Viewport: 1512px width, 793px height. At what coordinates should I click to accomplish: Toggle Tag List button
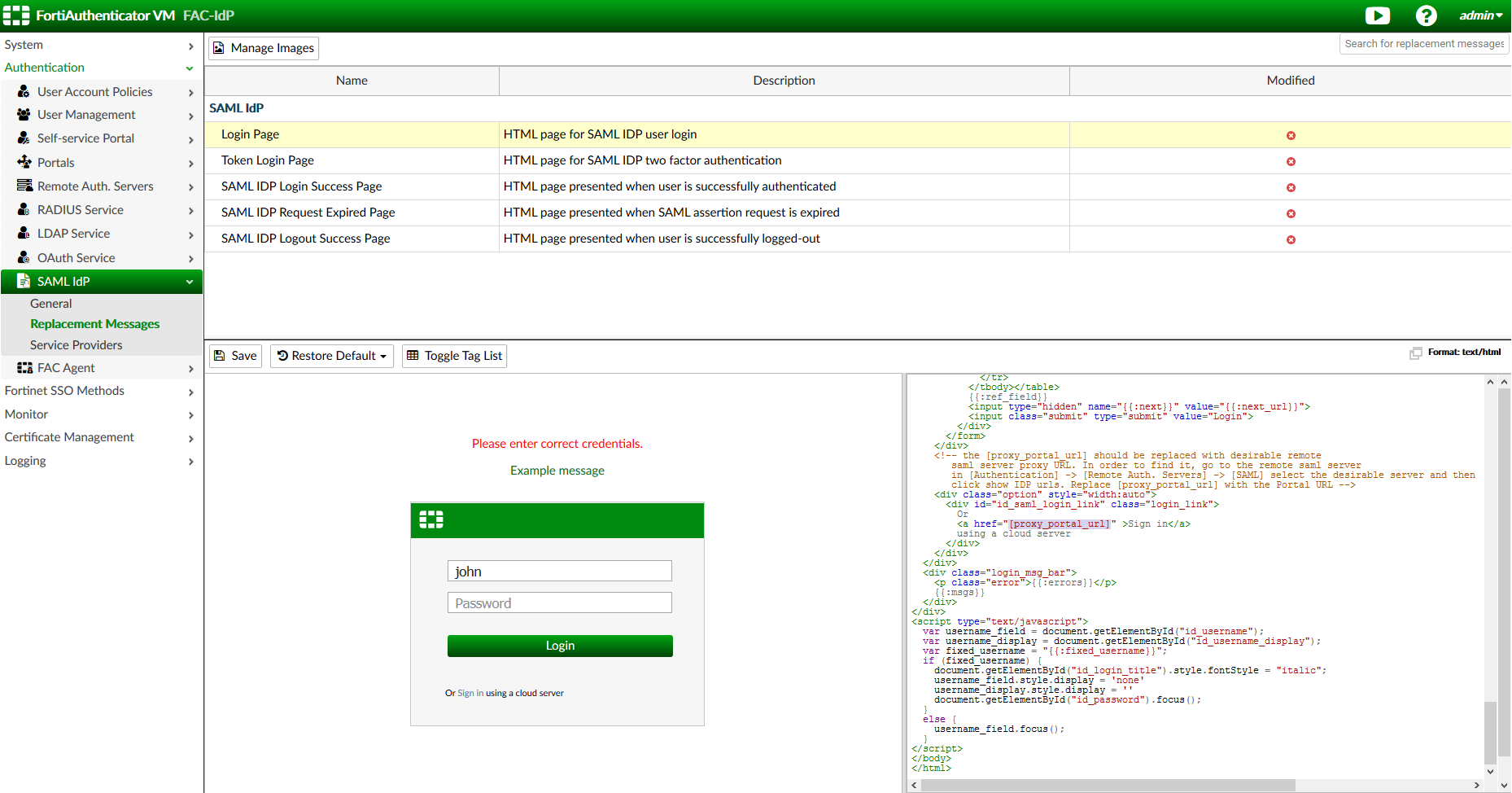tap(454, 356)
